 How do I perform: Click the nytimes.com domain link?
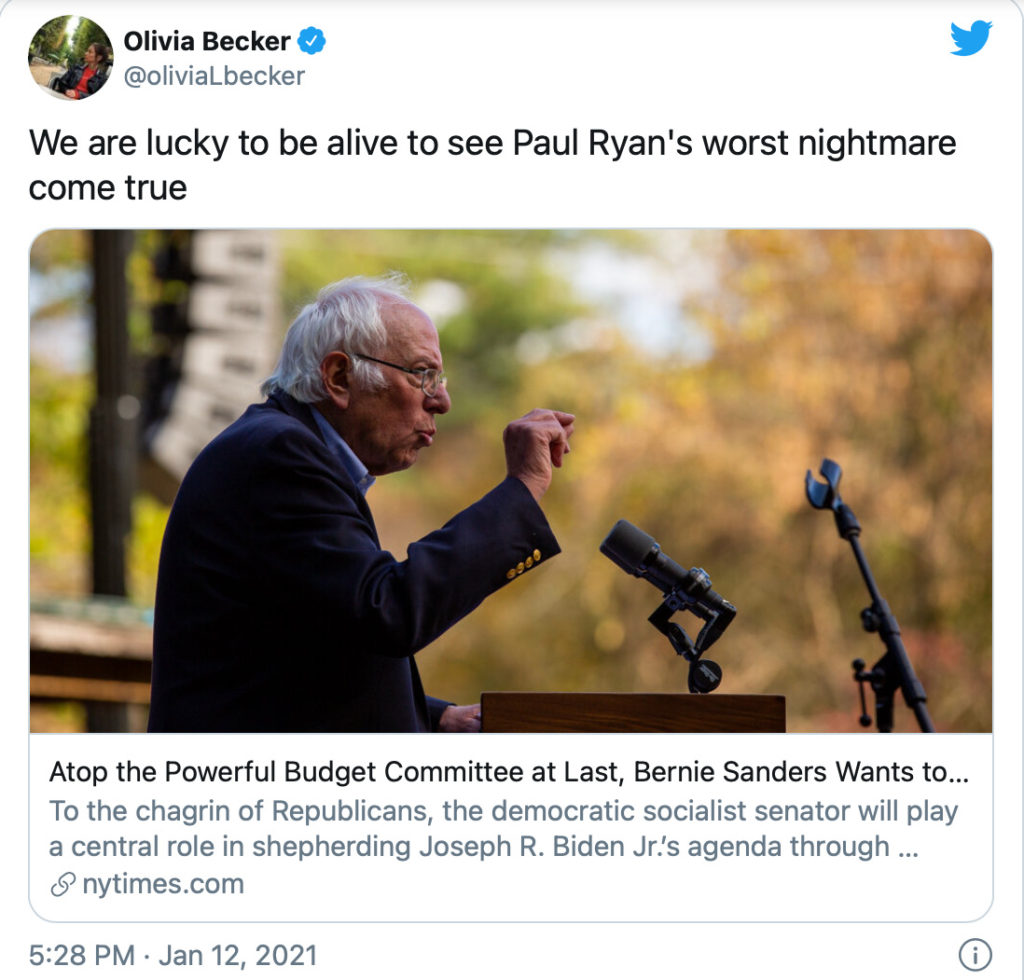(x=163, y=884)
